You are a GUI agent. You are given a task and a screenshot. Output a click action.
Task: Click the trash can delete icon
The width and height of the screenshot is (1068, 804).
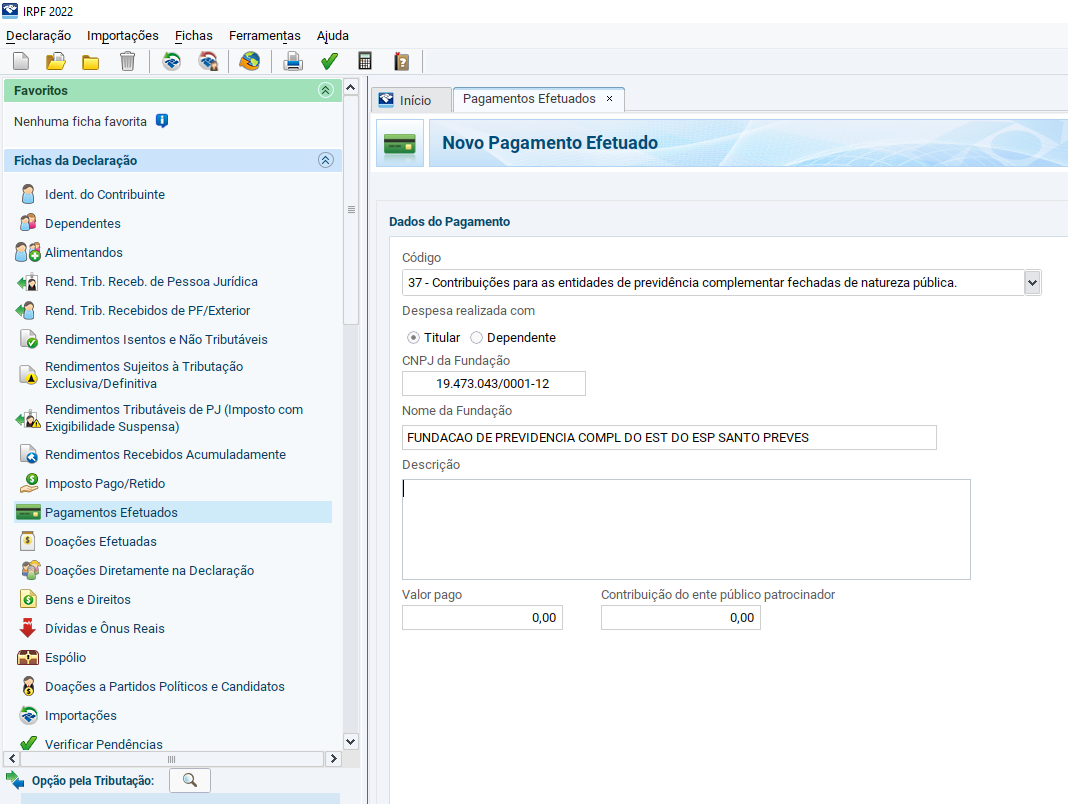127,62
